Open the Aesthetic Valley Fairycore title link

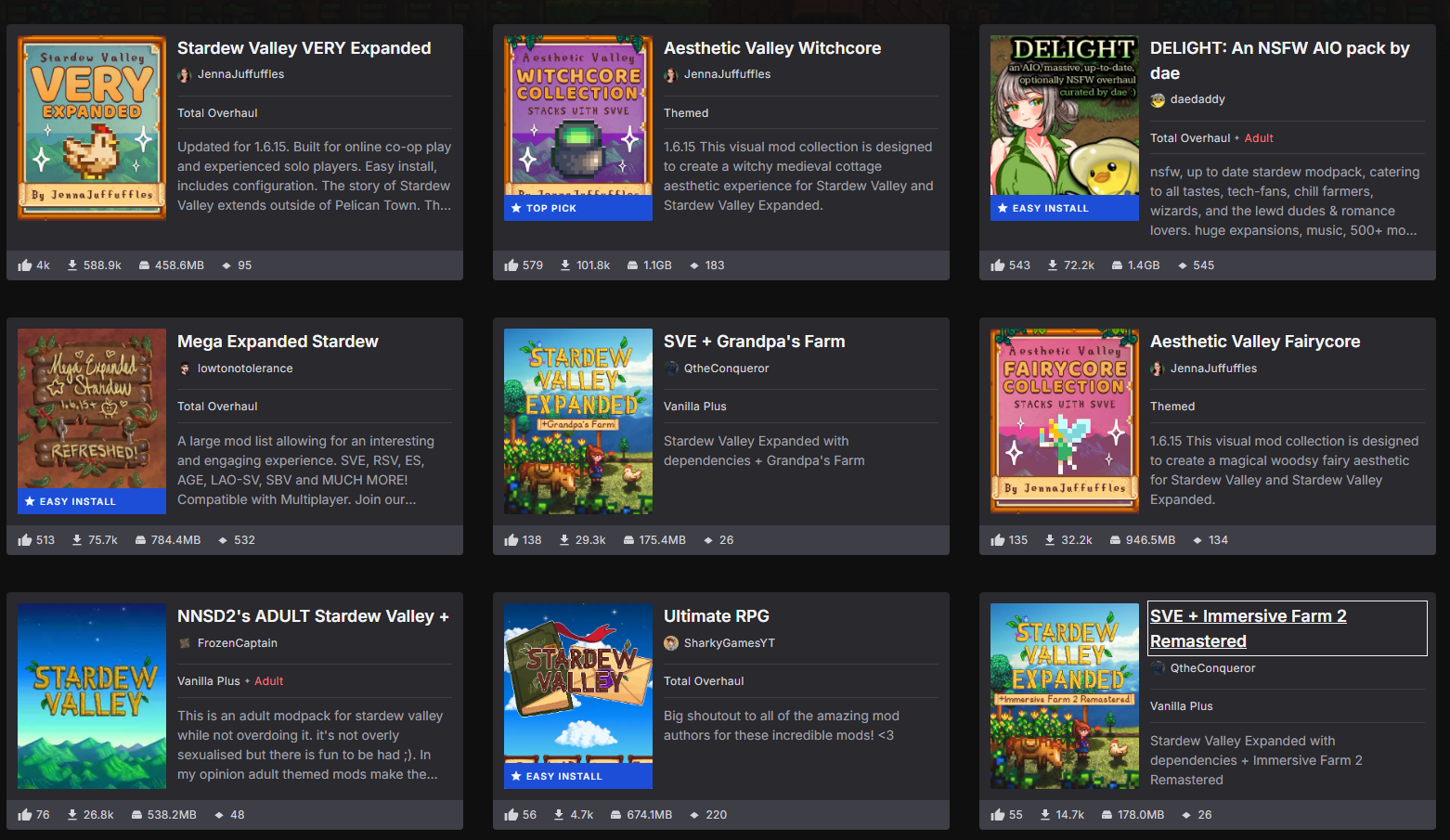pyautogui.click(x=1255, y=342)
